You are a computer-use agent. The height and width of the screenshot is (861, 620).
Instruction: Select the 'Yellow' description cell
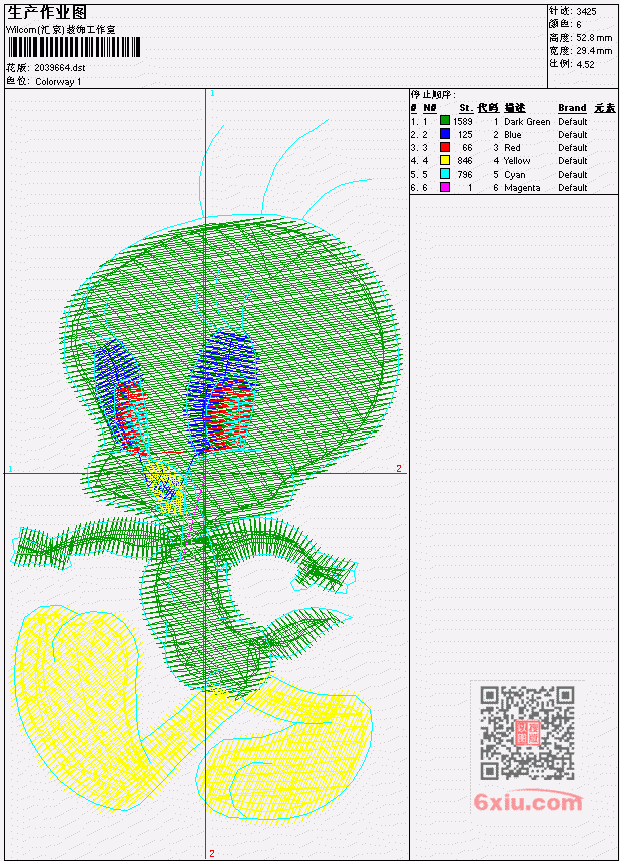point(517,161)
